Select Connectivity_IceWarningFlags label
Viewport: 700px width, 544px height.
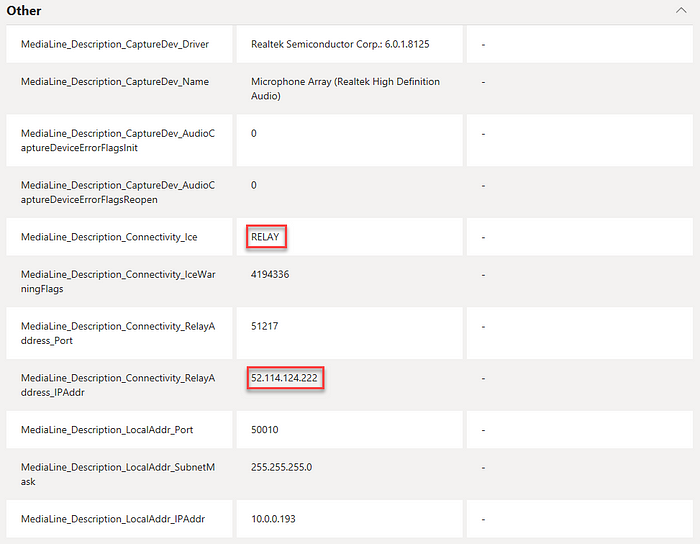(x=118, y=282)
